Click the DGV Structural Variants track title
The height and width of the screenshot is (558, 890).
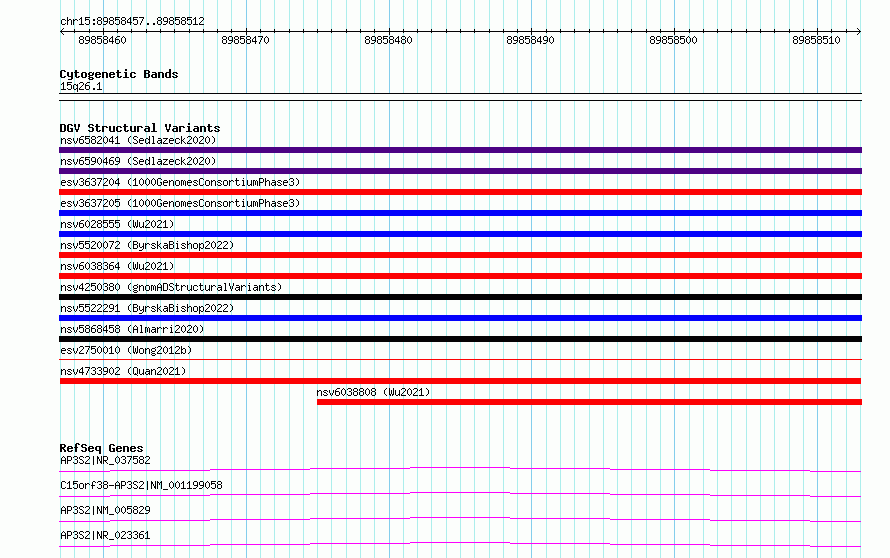[140, 128]
